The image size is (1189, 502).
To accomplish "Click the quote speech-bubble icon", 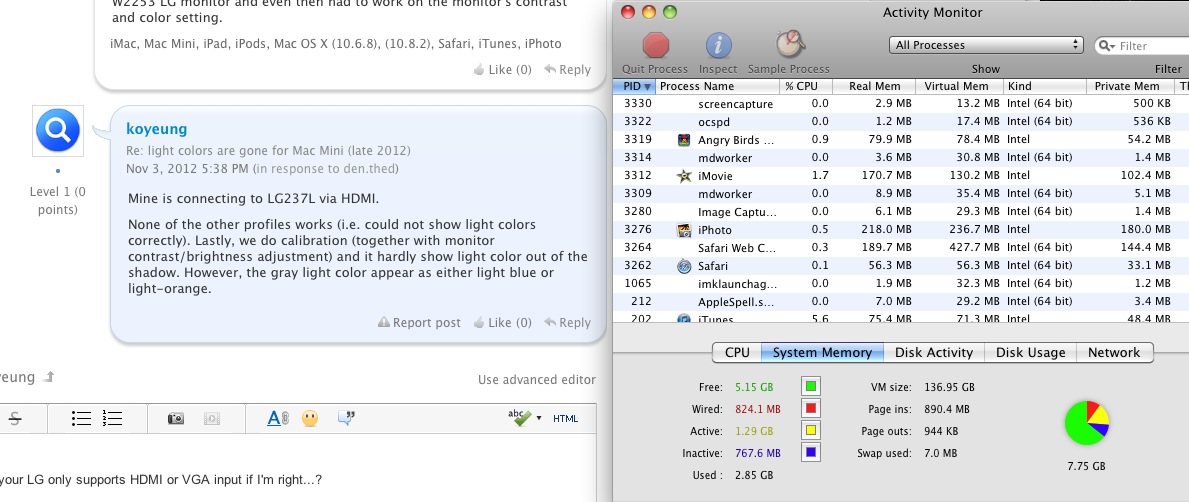I will tap(346, 418).
